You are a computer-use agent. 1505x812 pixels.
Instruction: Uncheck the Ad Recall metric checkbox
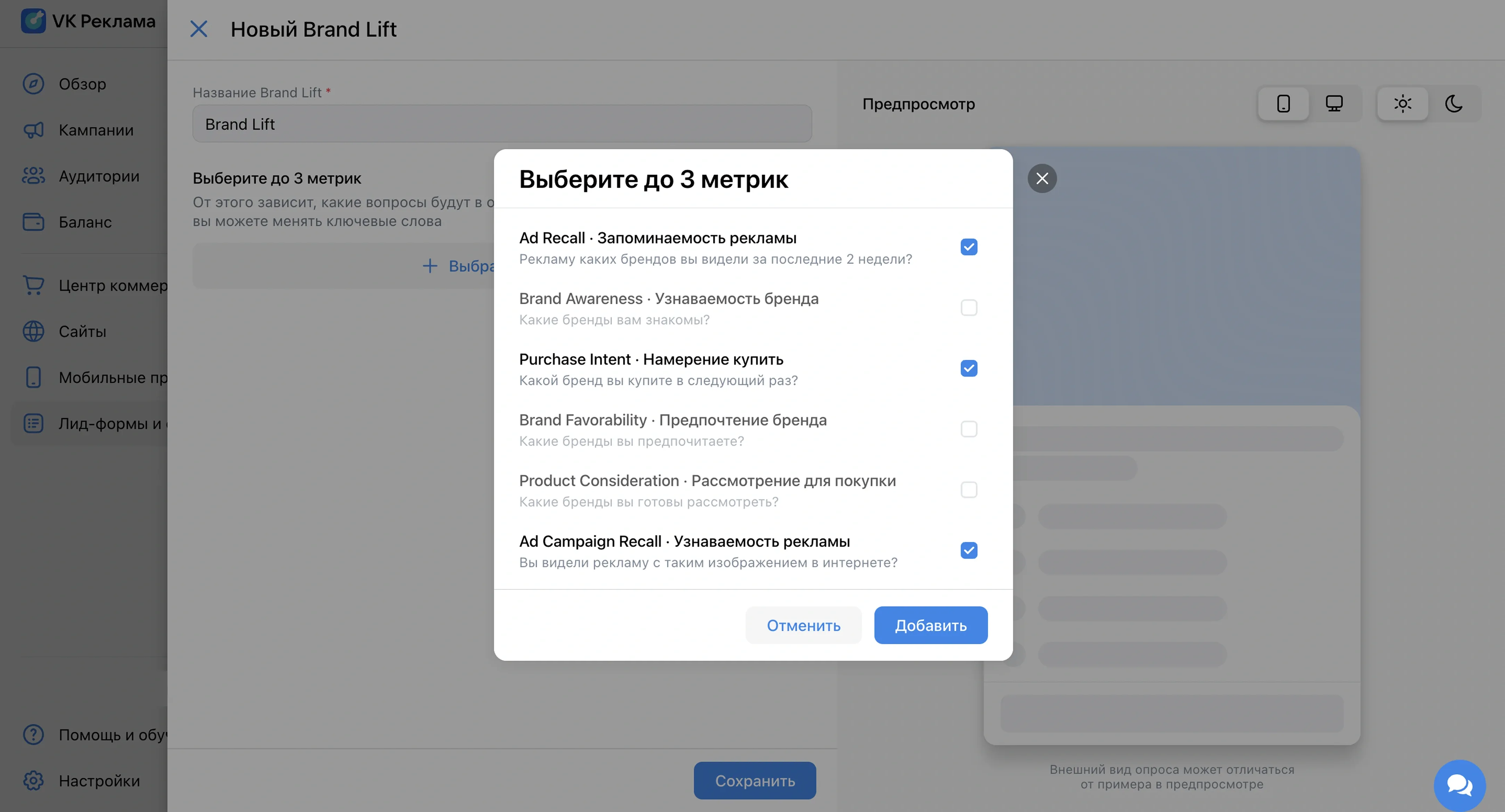(x=969, y=247)
